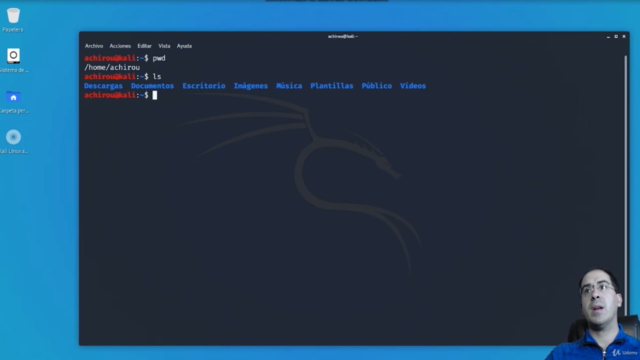Open the Acciones menu in terminal
640x360 pixels.
120,46
